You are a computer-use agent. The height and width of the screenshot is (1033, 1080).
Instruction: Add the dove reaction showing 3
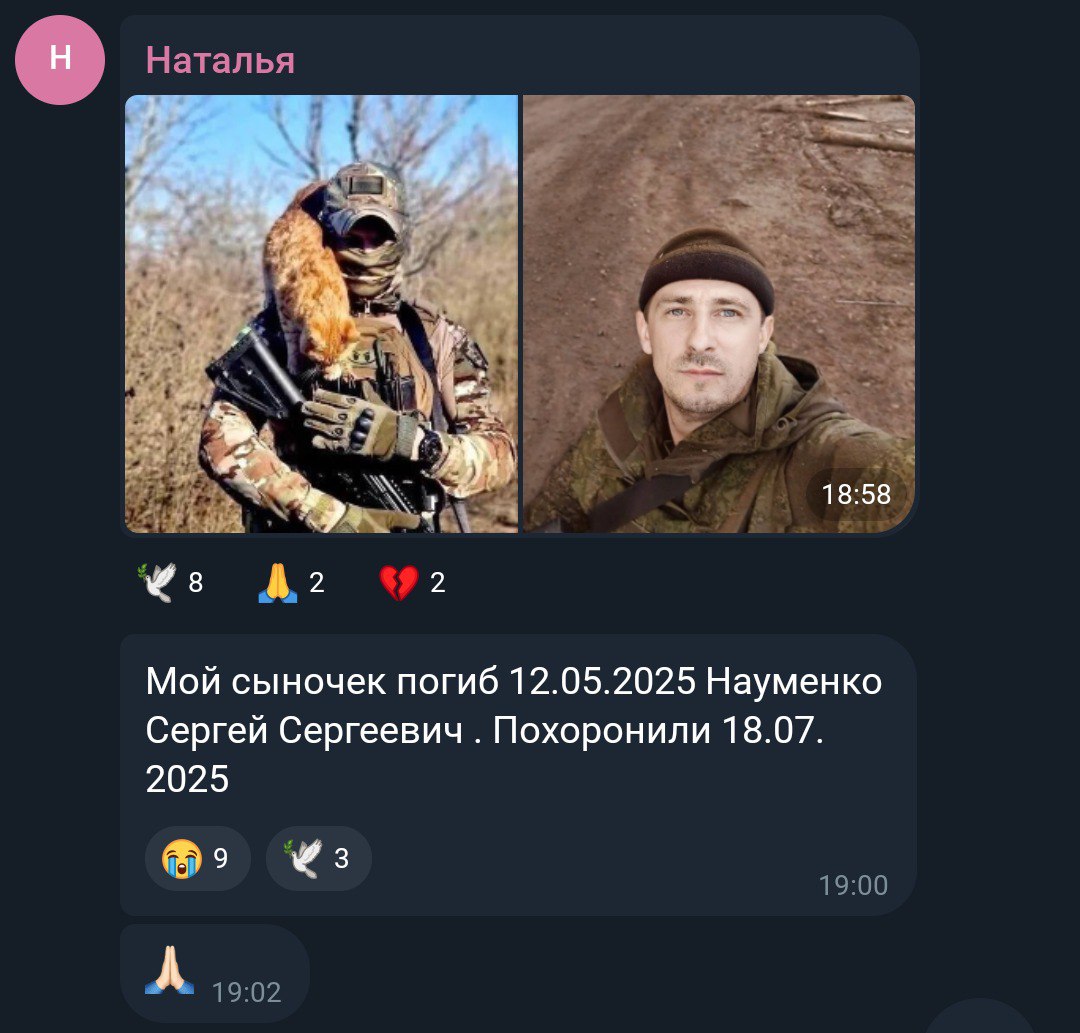319,858
